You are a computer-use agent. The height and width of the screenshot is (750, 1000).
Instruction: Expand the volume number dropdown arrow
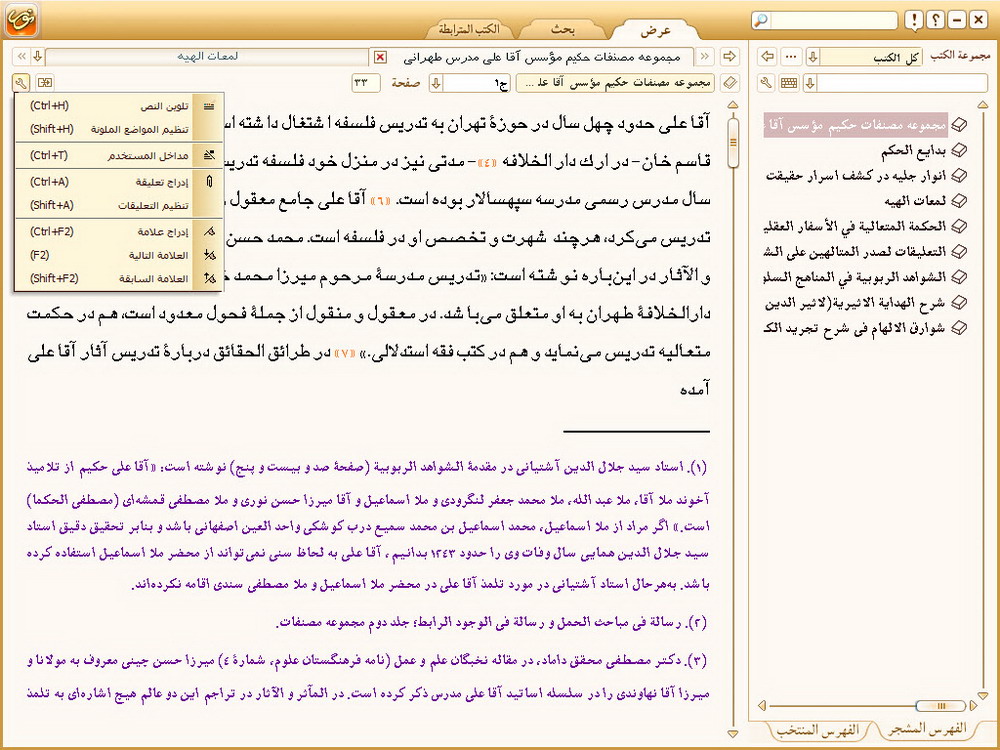point(436,82)
